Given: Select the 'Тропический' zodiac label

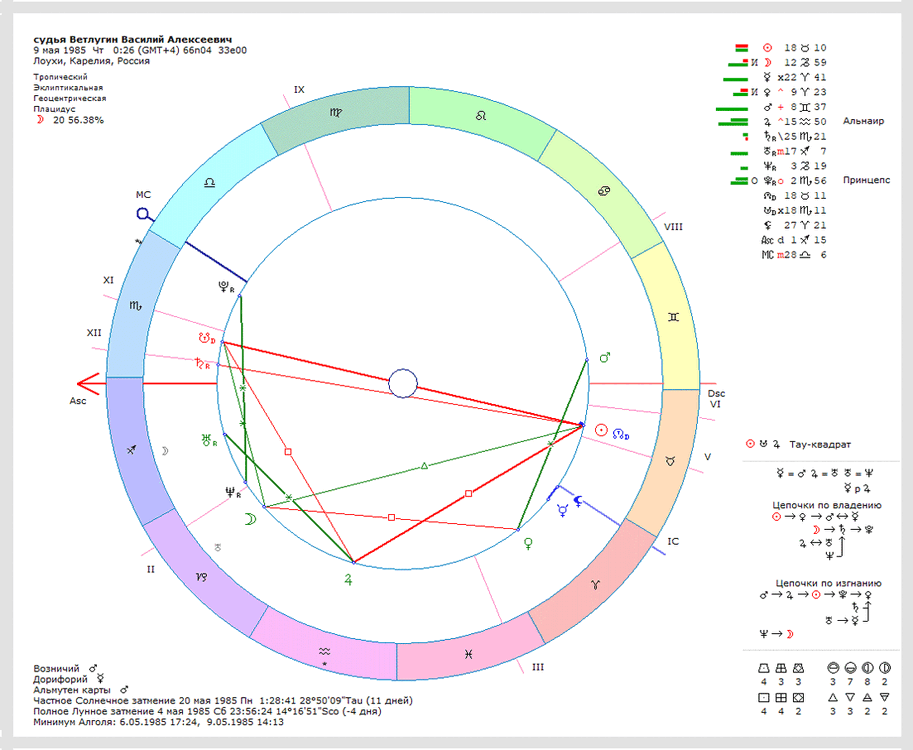Looking at the screenshot, I should [61, 77].
